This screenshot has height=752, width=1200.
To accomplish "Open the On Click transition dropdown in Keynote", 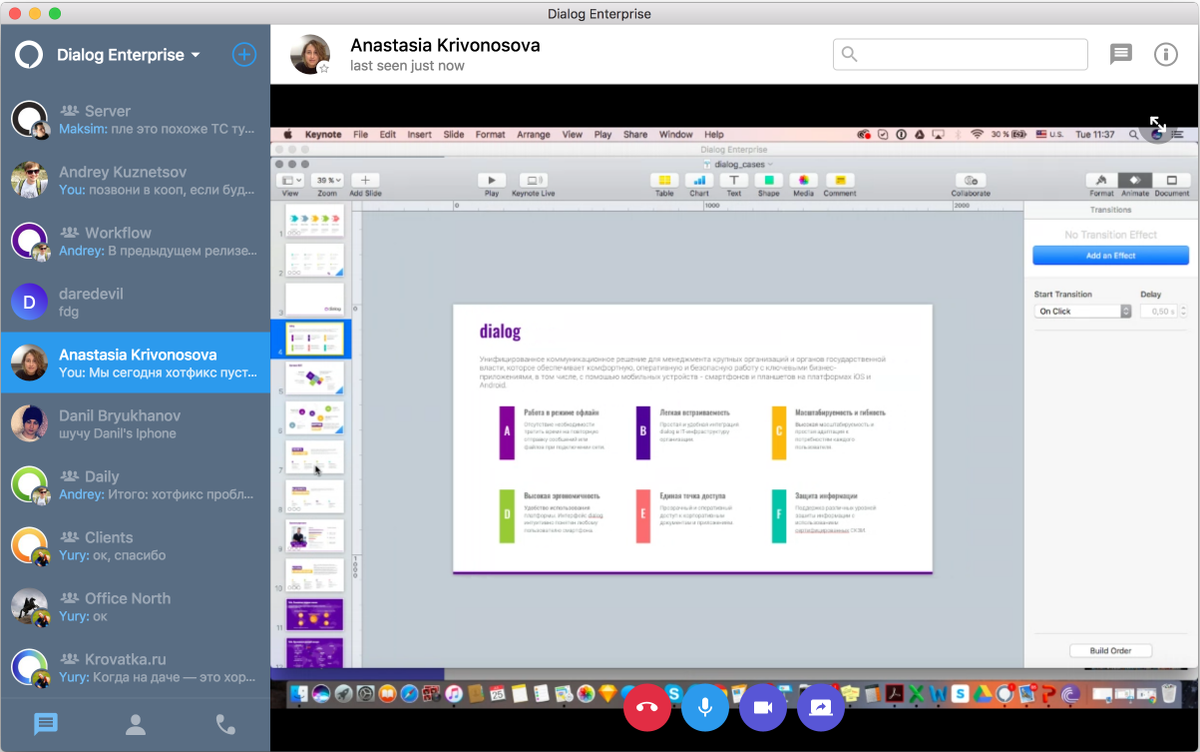I will (1082, 311).
